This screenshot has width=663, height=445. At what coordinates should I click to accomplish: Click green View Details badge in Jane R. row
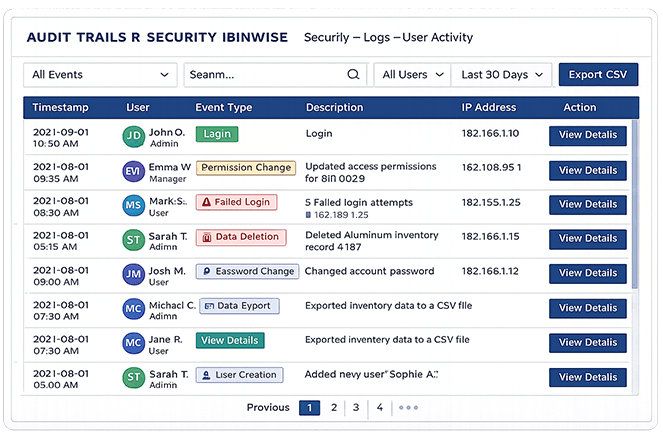pyautogui.click(x=230, y=341)
